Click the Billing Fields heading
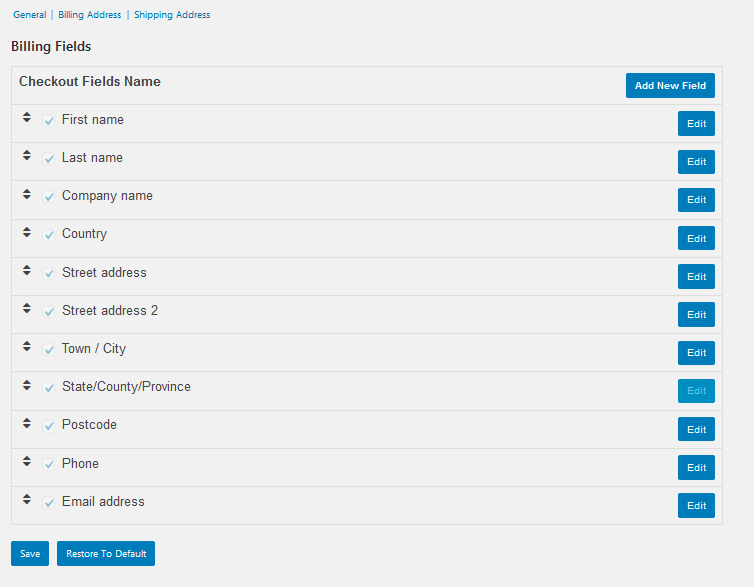The image size is (754, 587). [x=51, y=47]
